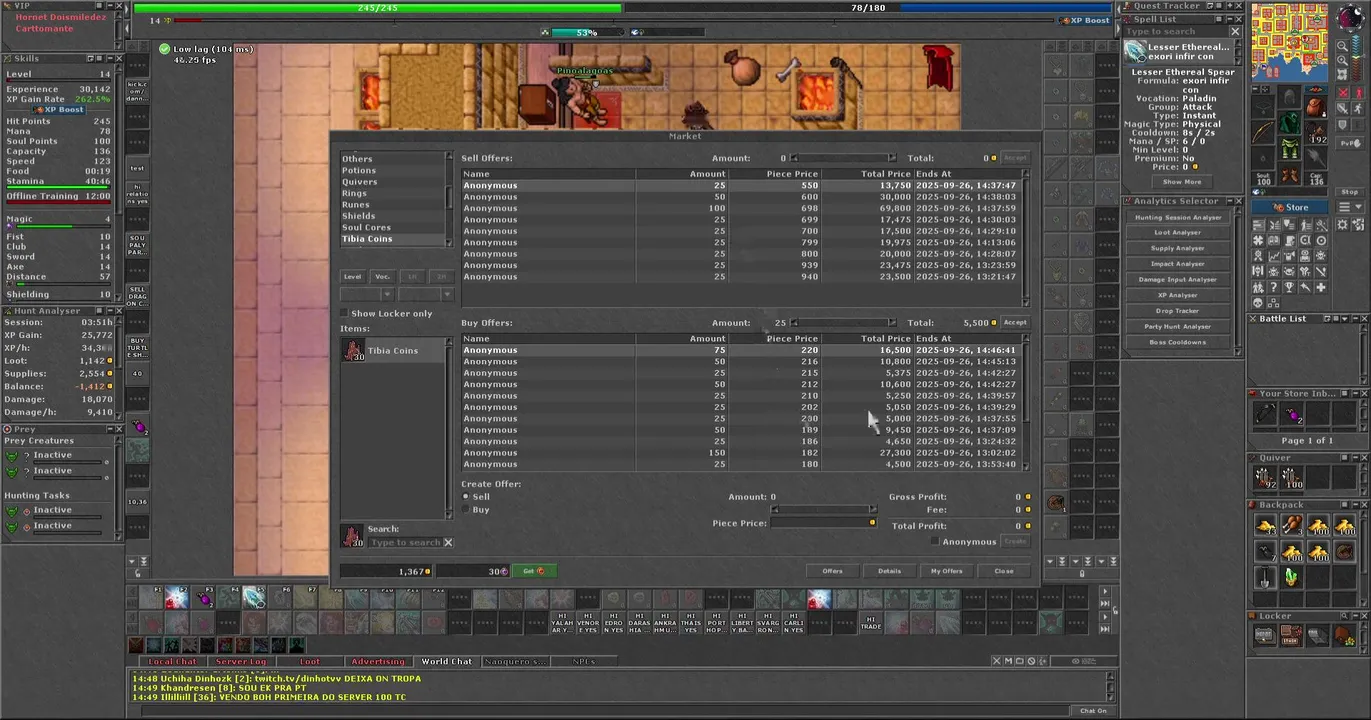This screenshot has height=720, width=1371.
Task: Open the Loot Analyser
Action: (x=1178, y=232)
